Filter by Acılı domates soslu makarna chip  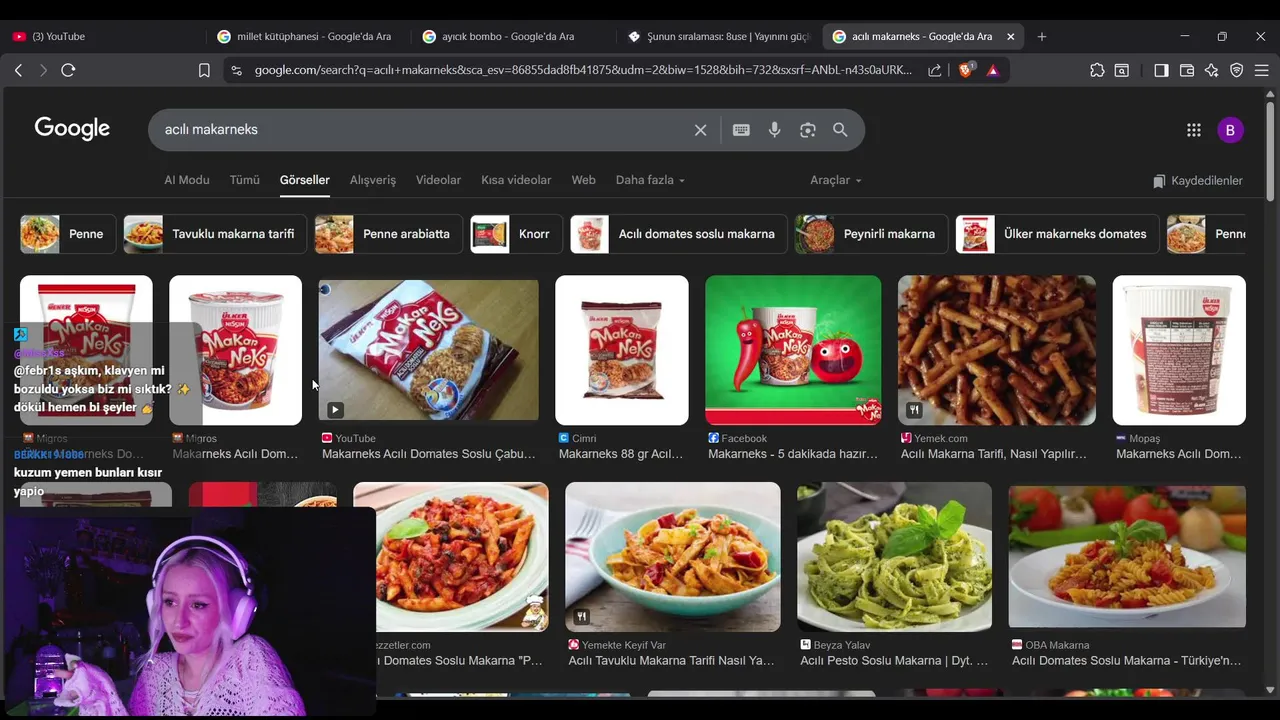pos(679,234)
